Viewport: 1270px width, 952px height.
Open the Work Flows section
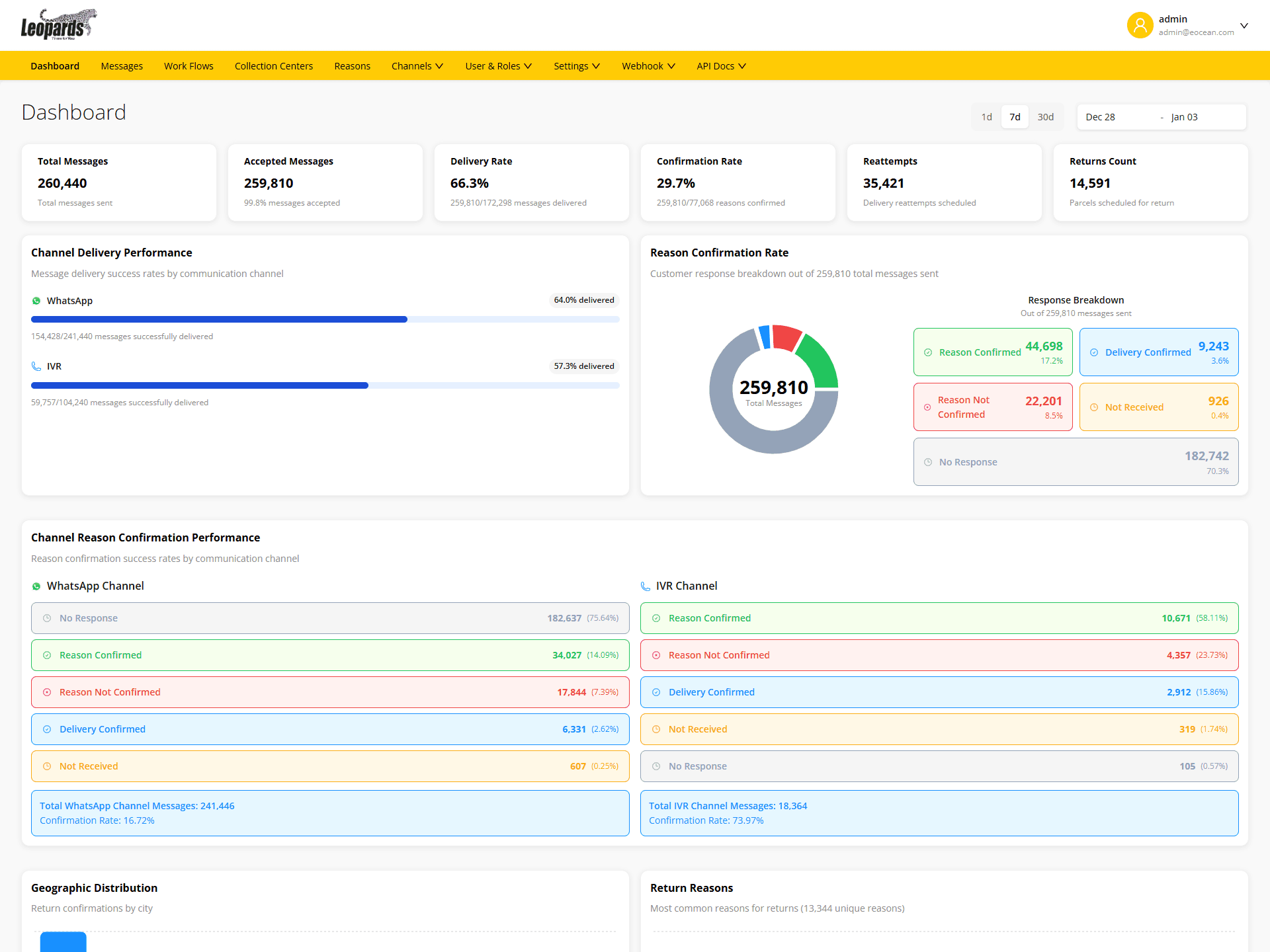pos(188,65)
